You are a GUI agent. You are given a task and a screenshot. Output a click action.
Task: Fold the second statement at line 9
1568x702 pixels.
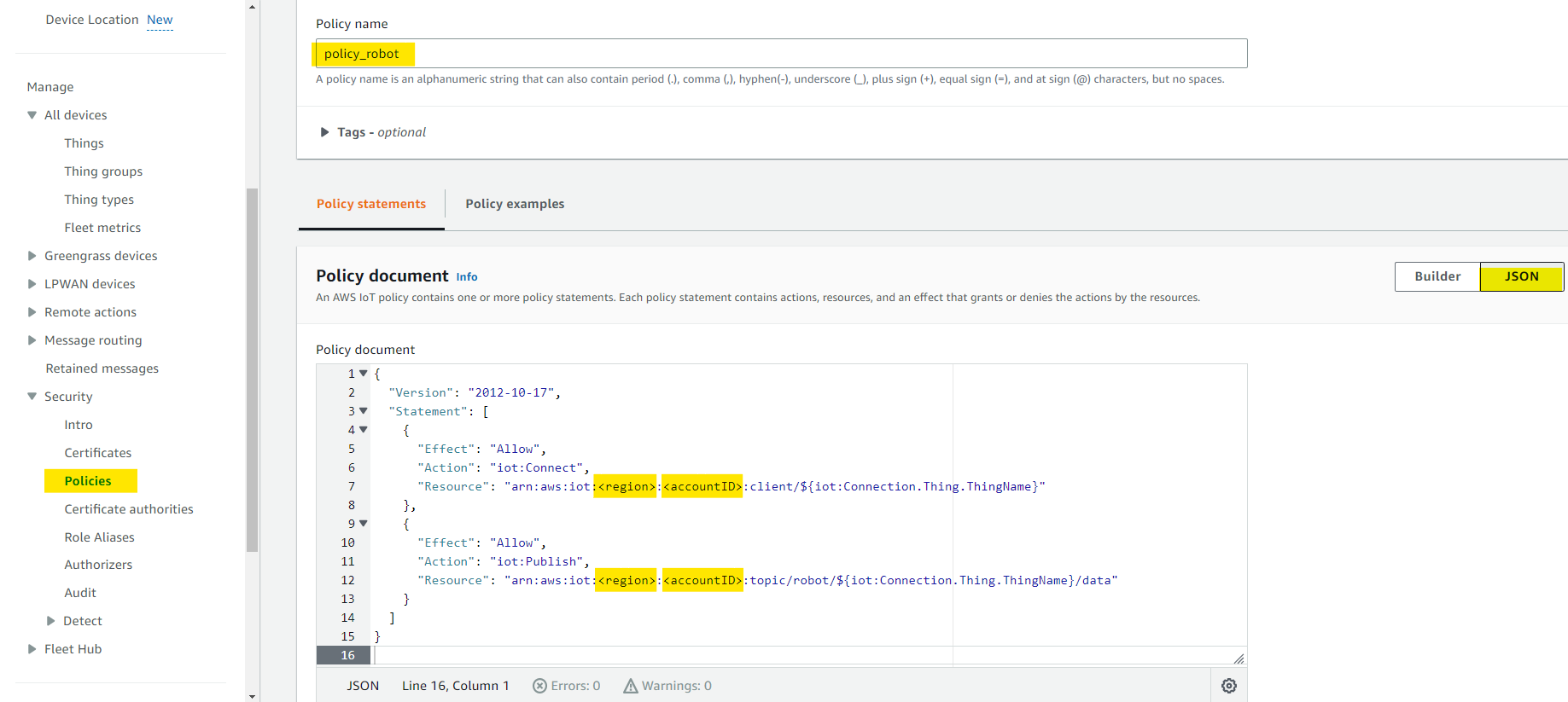pyautogui.click(x=364, y=524)
